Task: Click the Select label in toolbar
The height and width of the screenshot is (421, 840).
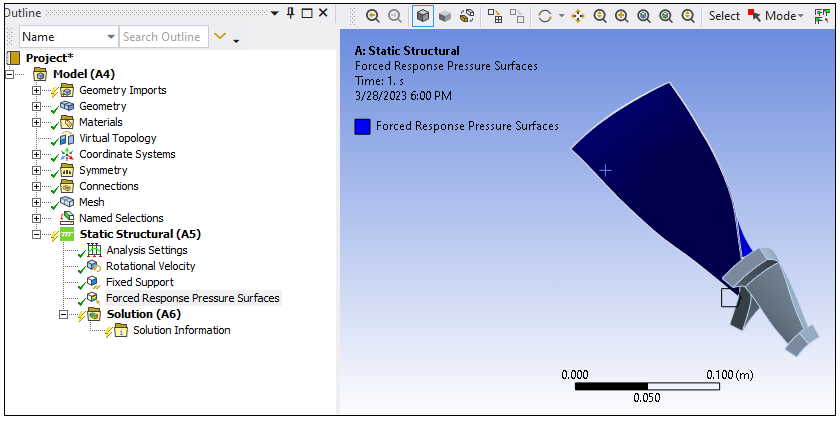Action: coord(724,16)
